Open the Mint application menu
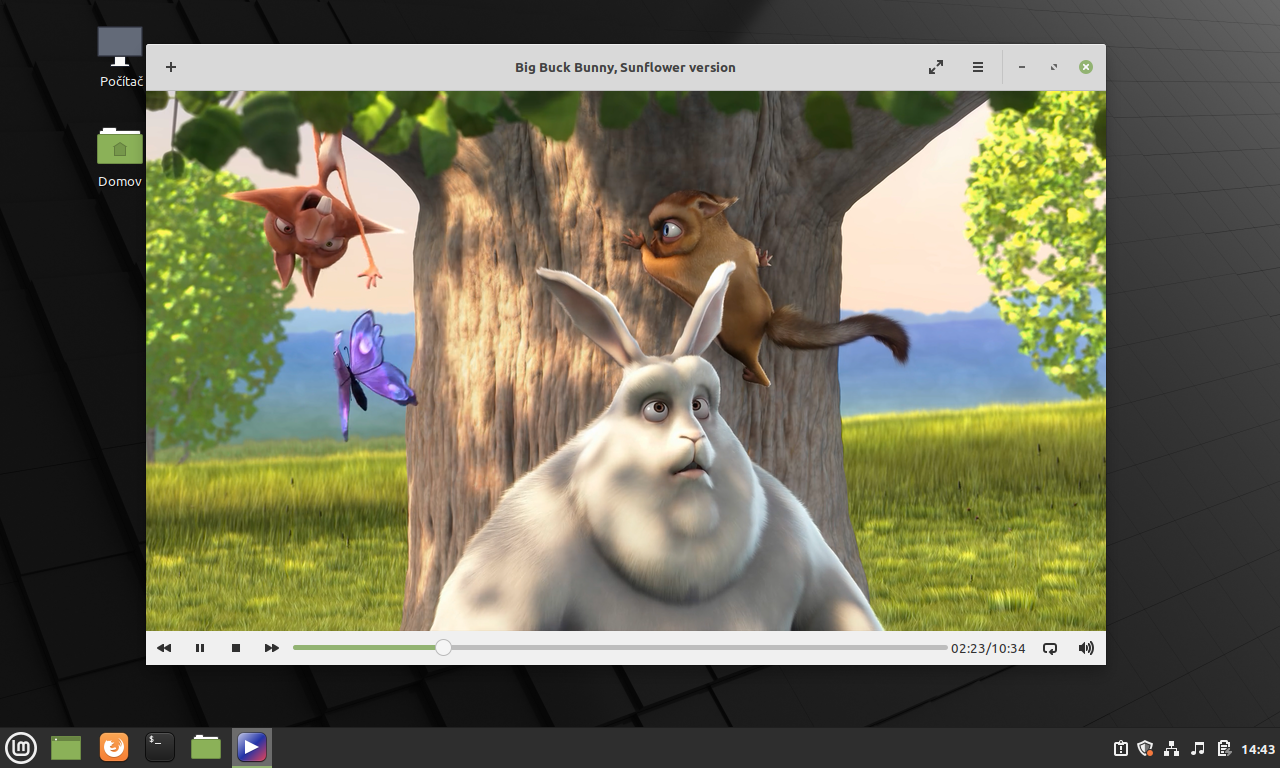The image size is (1280, 768). [21, 747]
